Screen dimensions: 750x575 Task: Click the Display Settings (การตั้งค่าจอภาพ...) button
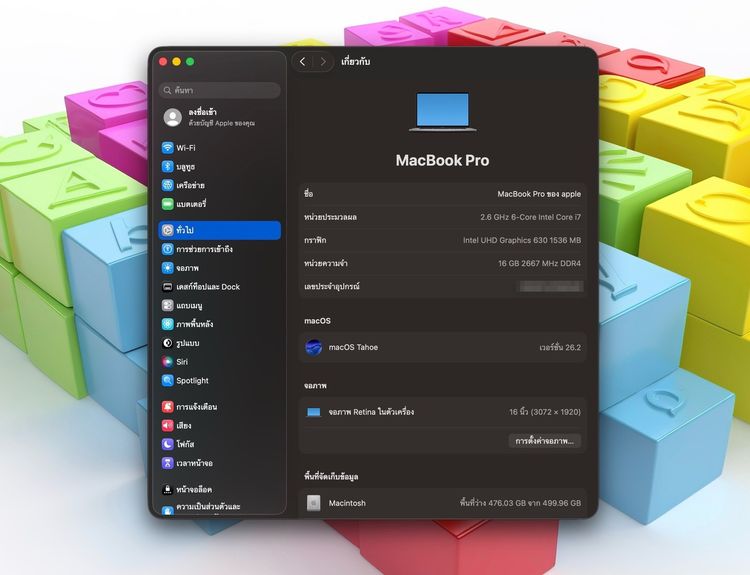[544, 440]
